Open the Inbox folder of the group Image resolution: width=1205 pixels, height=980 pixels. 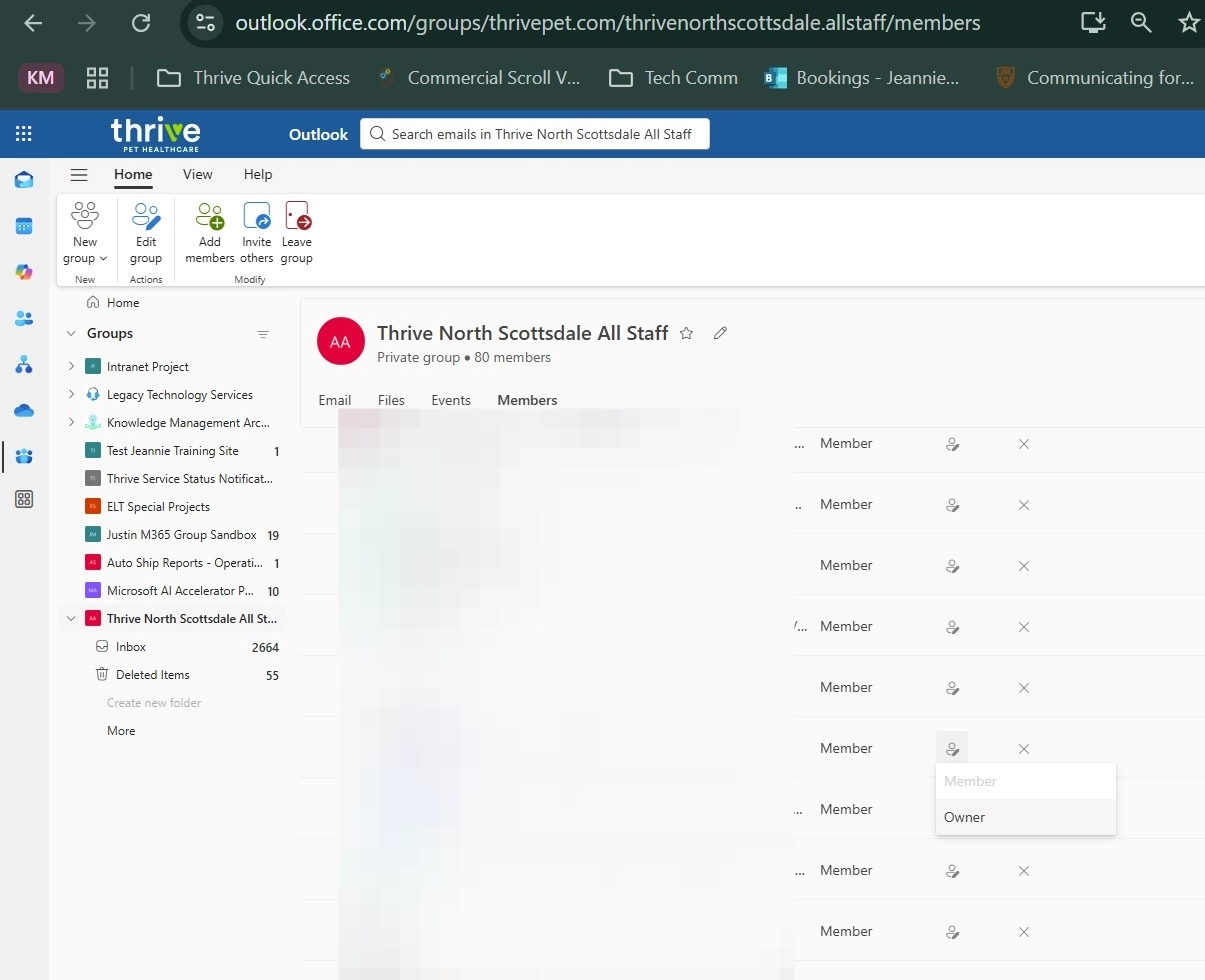(x=131, y=647)
